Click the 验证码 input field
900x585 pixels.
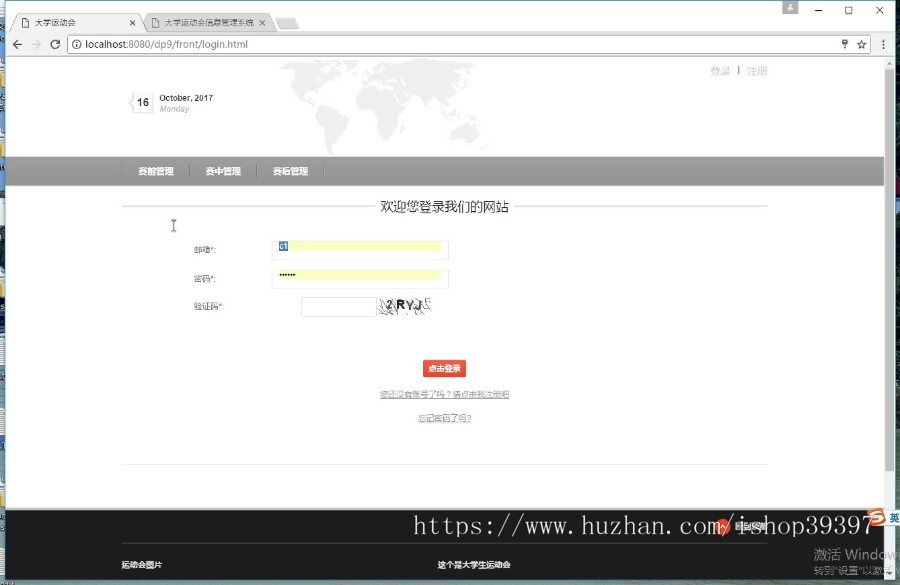[339, 307]
